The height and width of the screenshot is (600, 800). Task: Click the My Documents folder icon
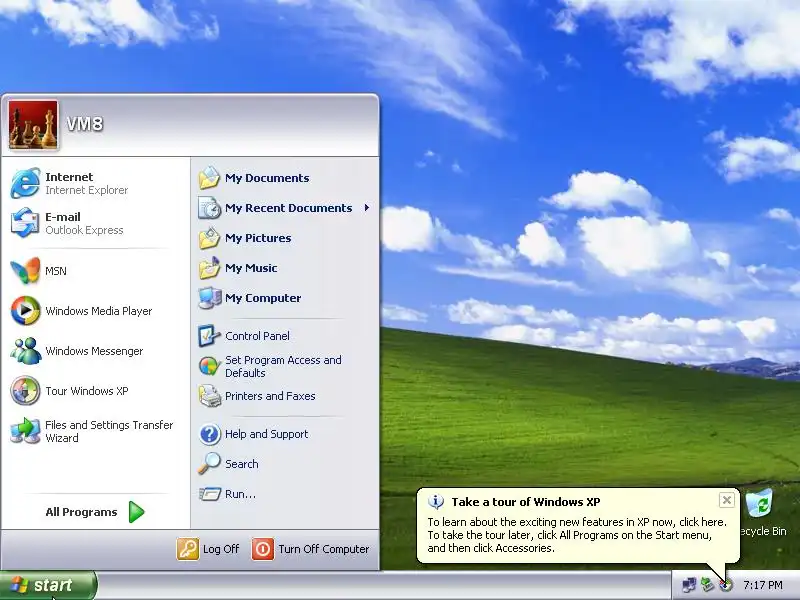[x=209, y=178]
